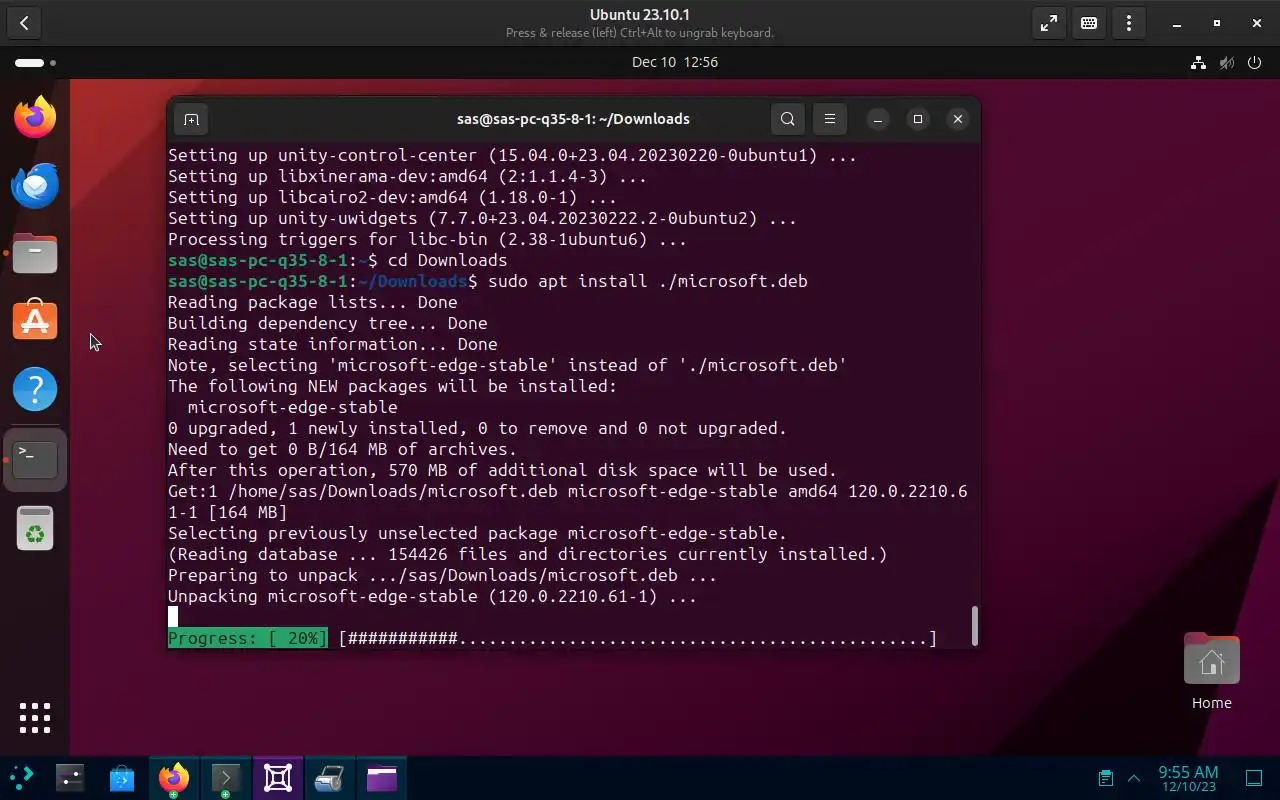Open the Trash in the Ubuntu dock

pos(35,528)
